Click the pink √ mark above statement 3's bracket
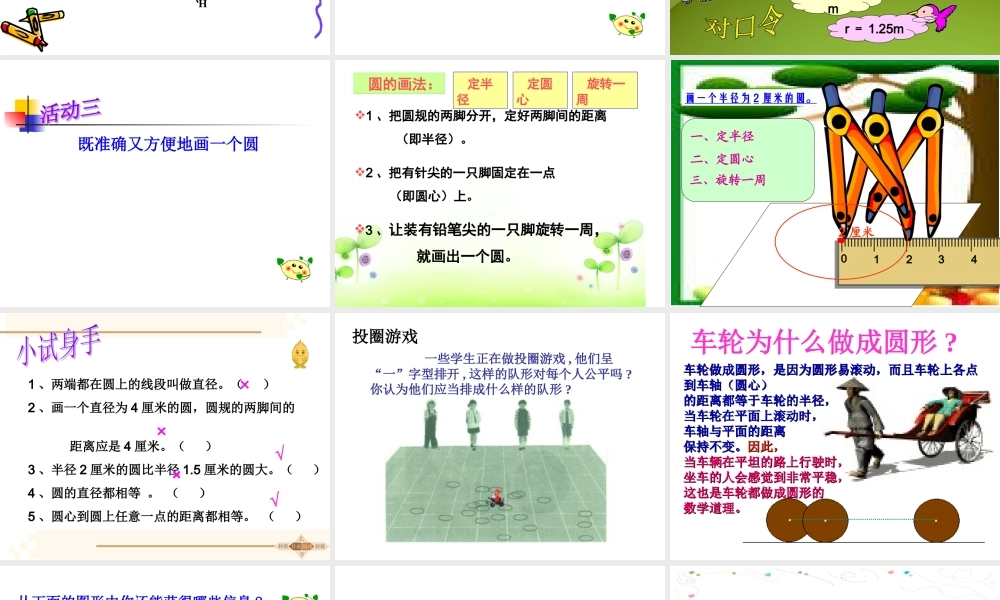The width and height of the screenshot is (1000, 600). [x=279, y=453]
